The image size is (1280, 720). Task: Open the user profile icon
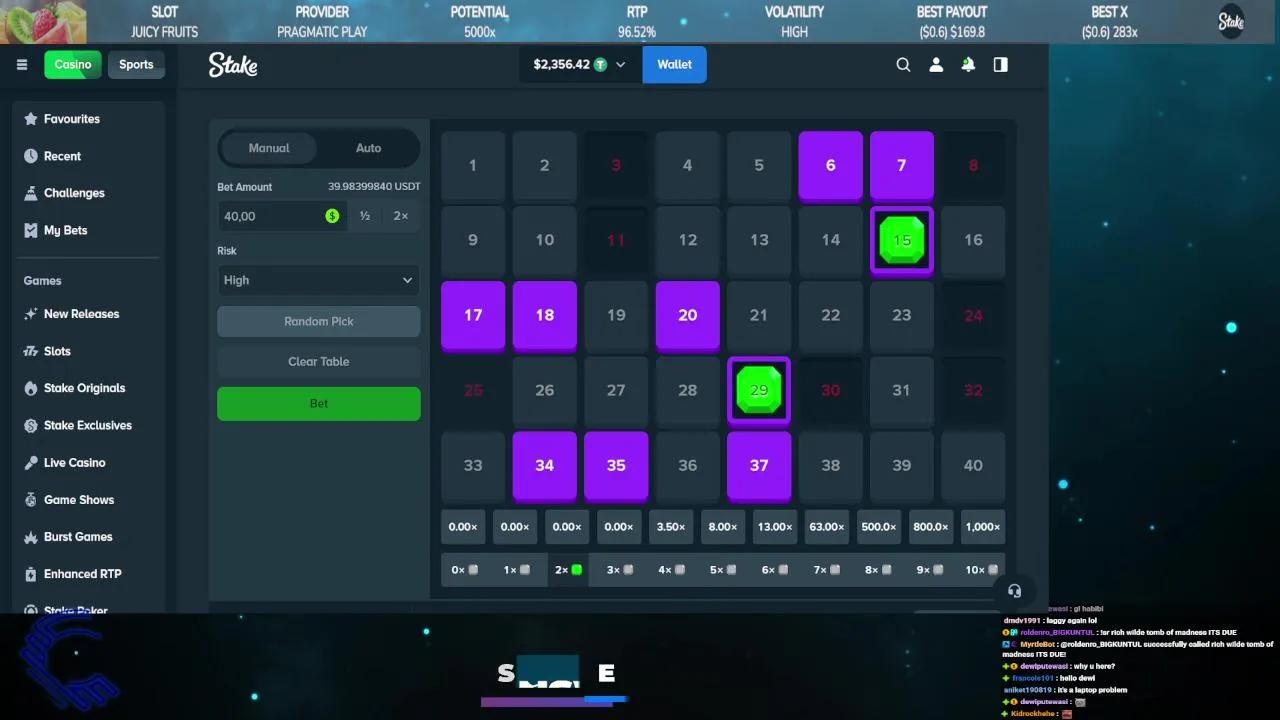[x=936, y=65]
